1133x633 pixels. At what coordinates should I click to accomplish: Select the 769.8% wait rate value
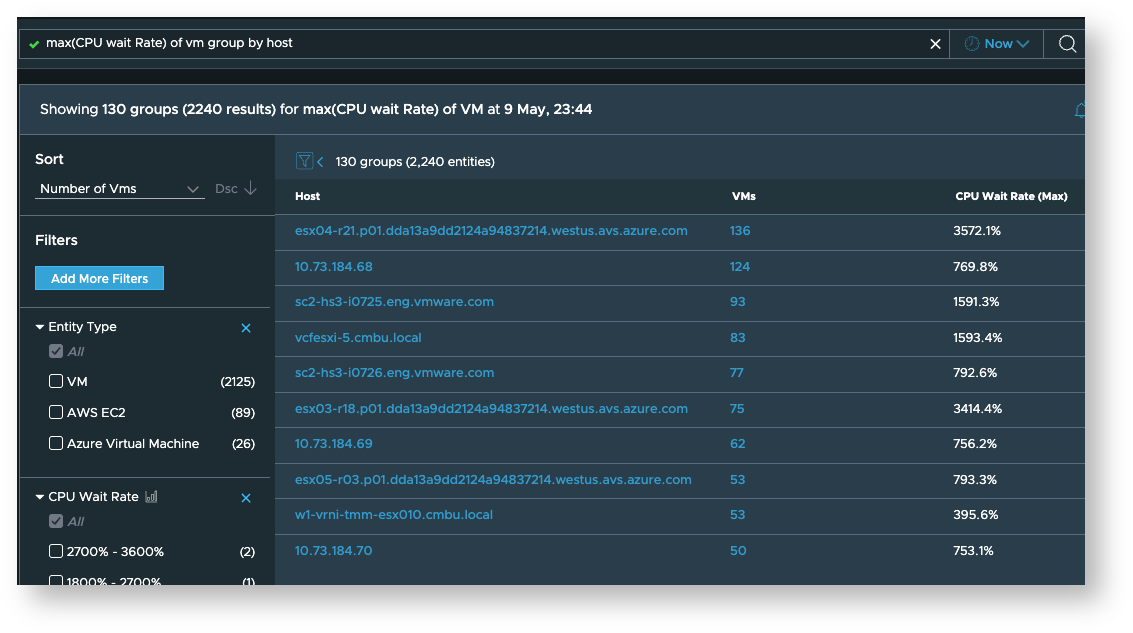click(975, 267)
